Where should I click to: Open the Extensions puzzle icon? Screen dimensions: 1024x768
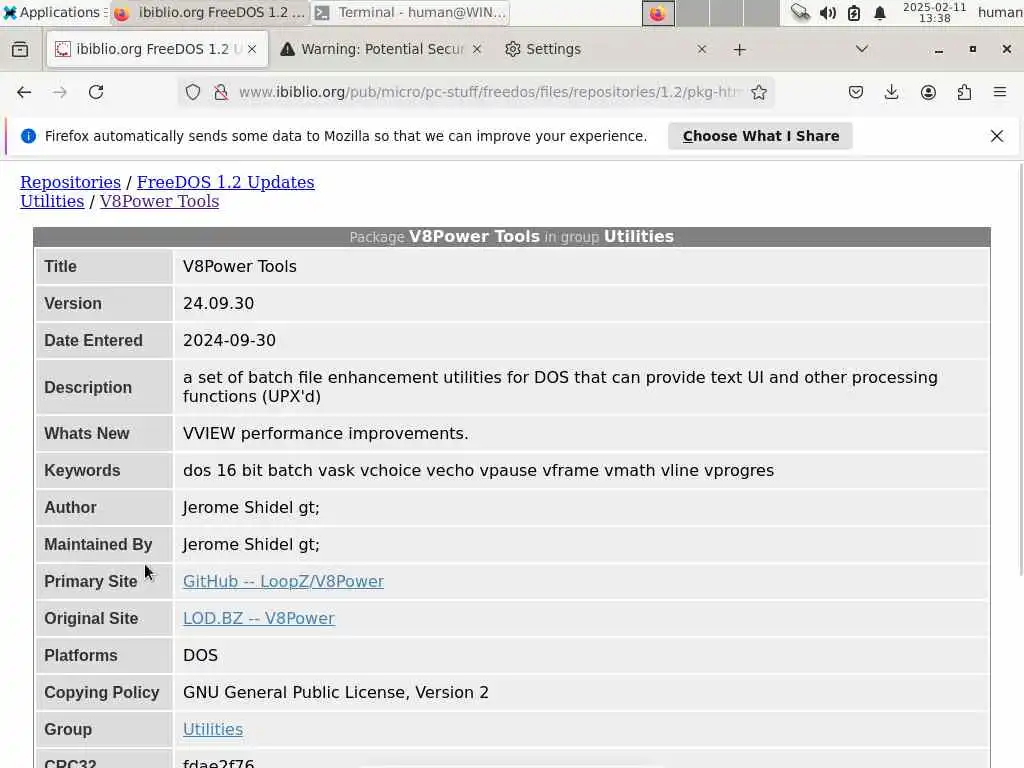964,92
